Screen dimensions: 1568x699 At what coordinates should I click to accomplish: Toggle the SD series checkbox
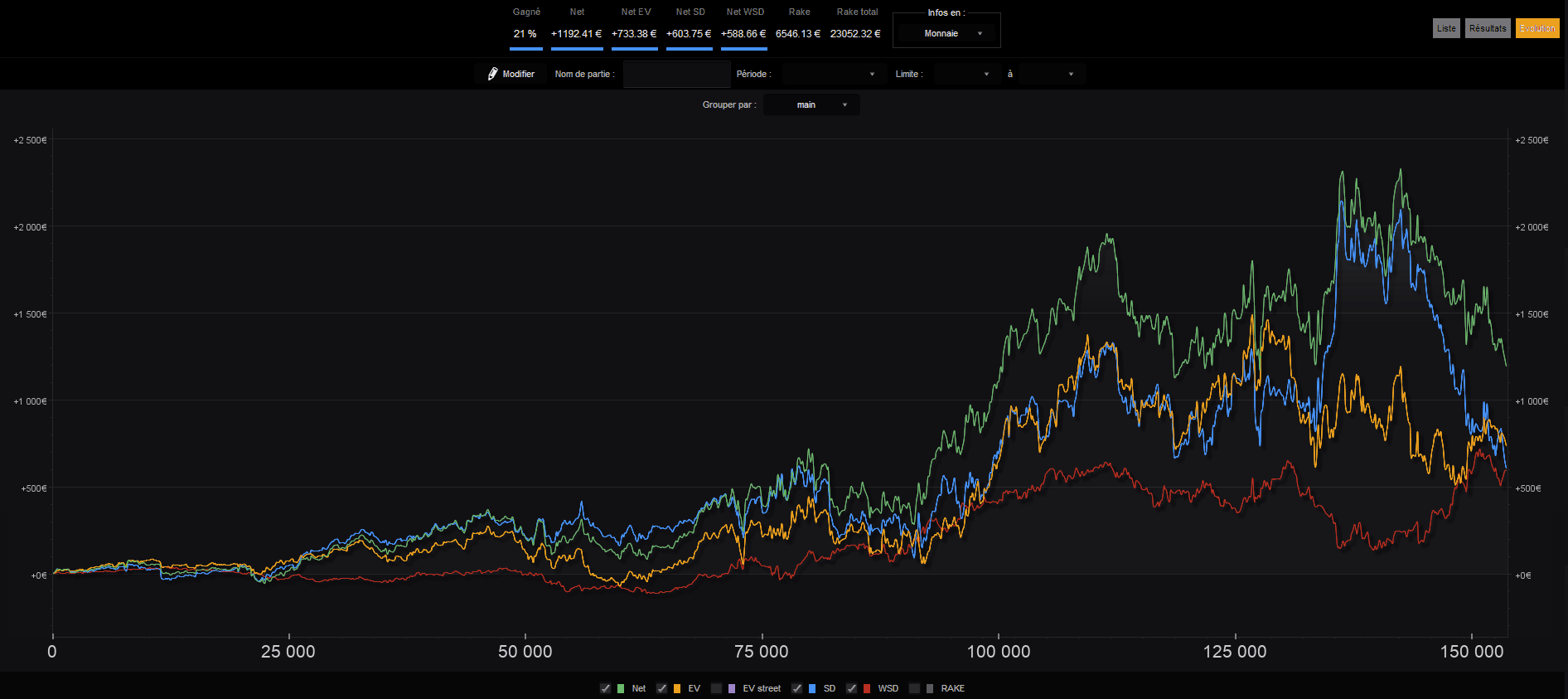coord(796,688)
